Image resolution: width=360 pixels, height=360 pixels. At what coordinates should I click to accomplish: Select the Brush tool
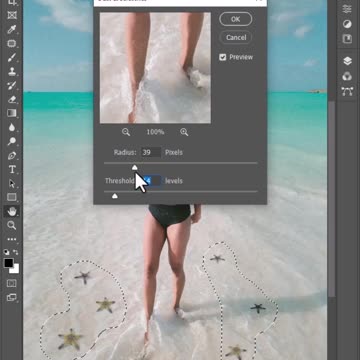(x=12, y=57)
